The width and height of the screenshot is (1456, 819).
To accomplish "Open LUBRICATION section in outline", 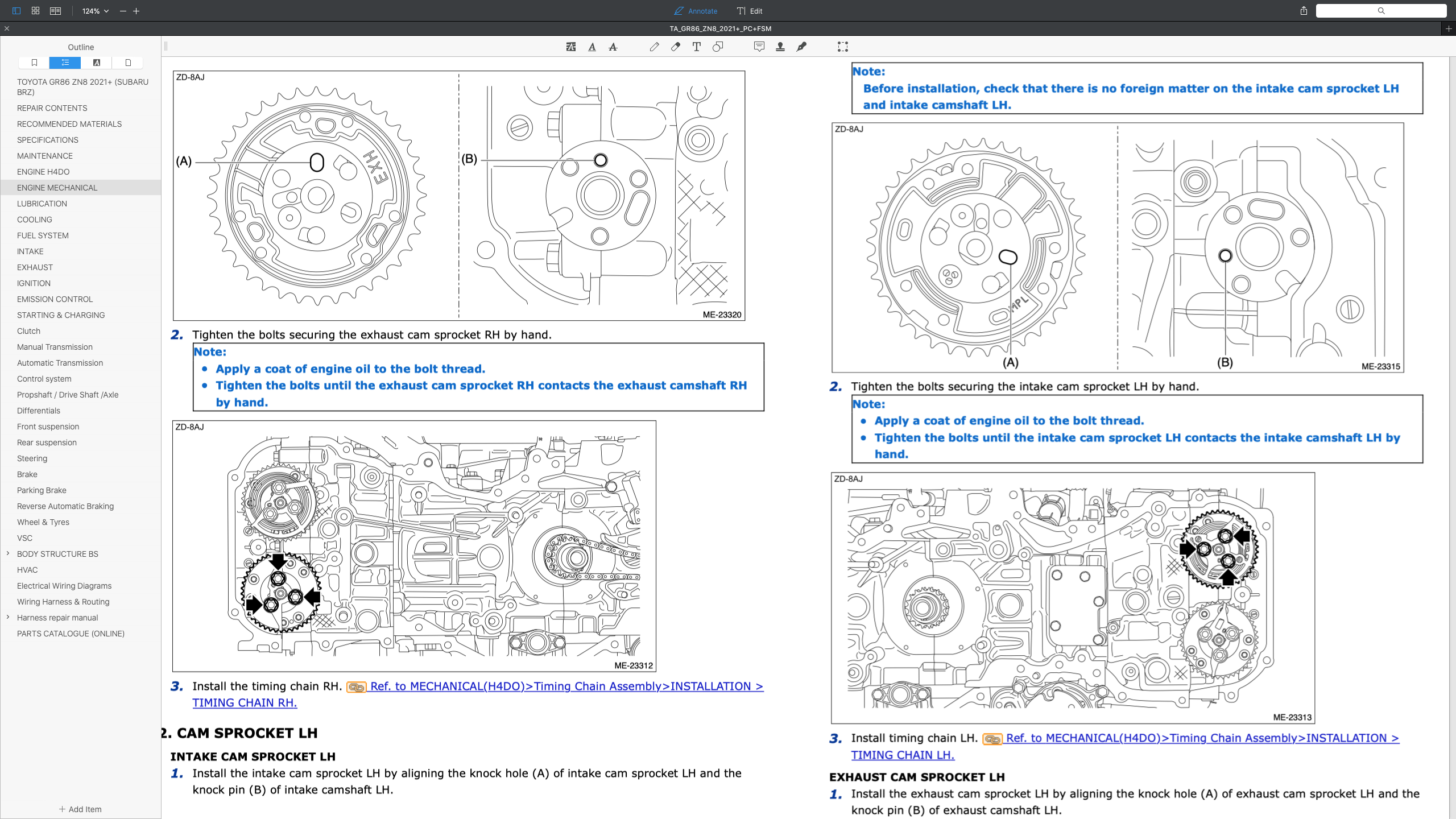I will [x=42, y=204].
